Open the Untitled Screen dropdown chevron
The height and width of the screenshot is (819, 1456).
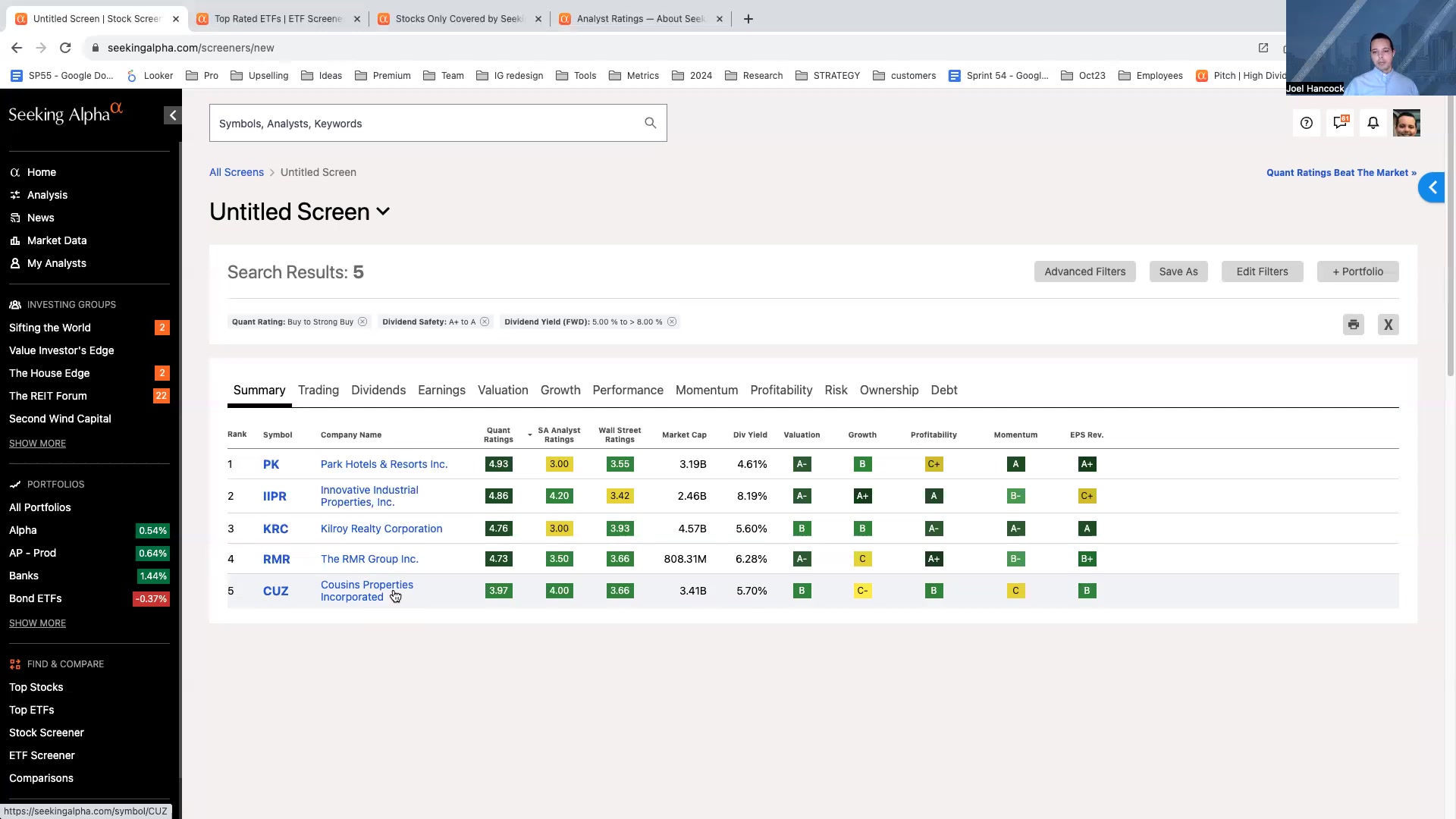click(383, 212)
